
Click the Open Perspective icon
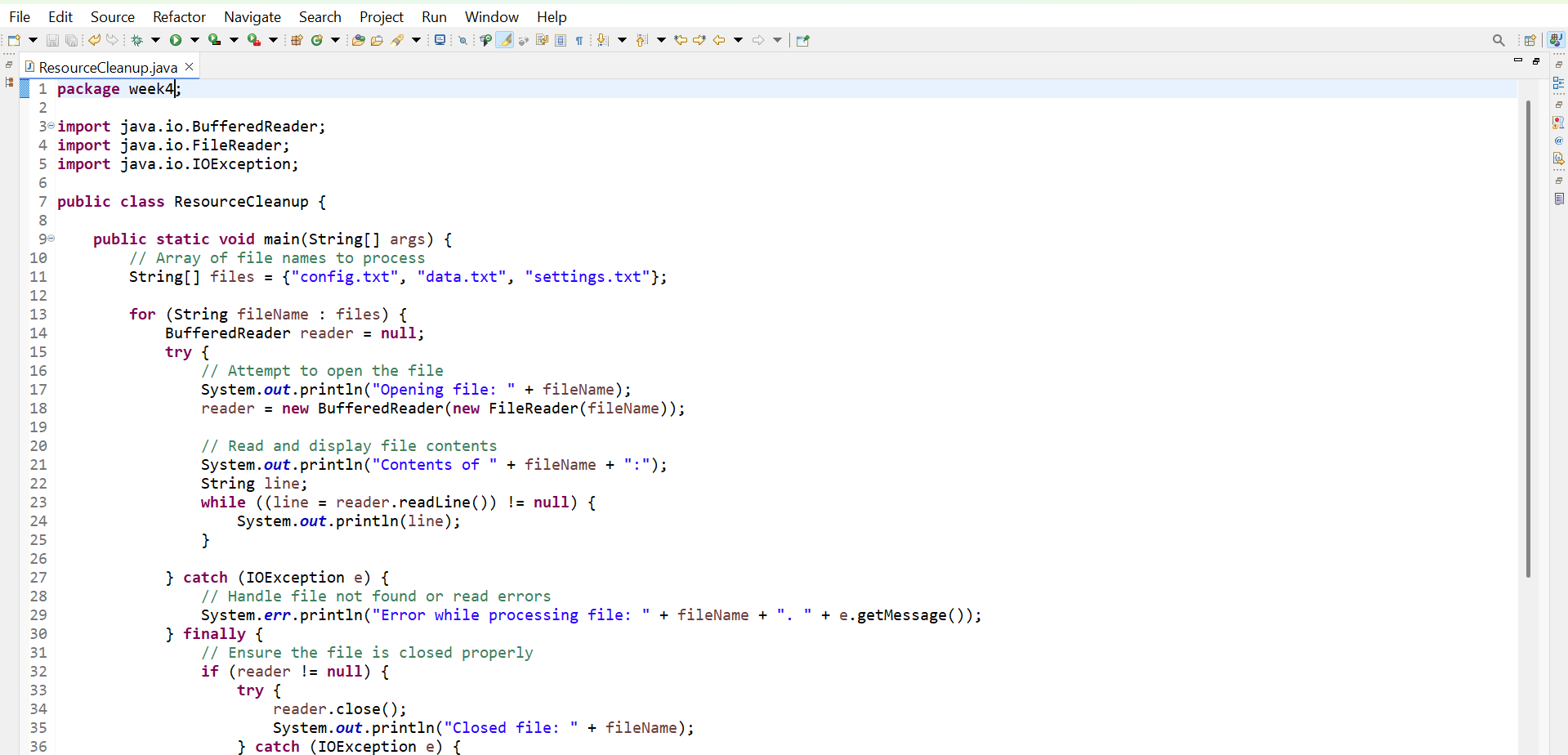click(x=1530, y=40)
